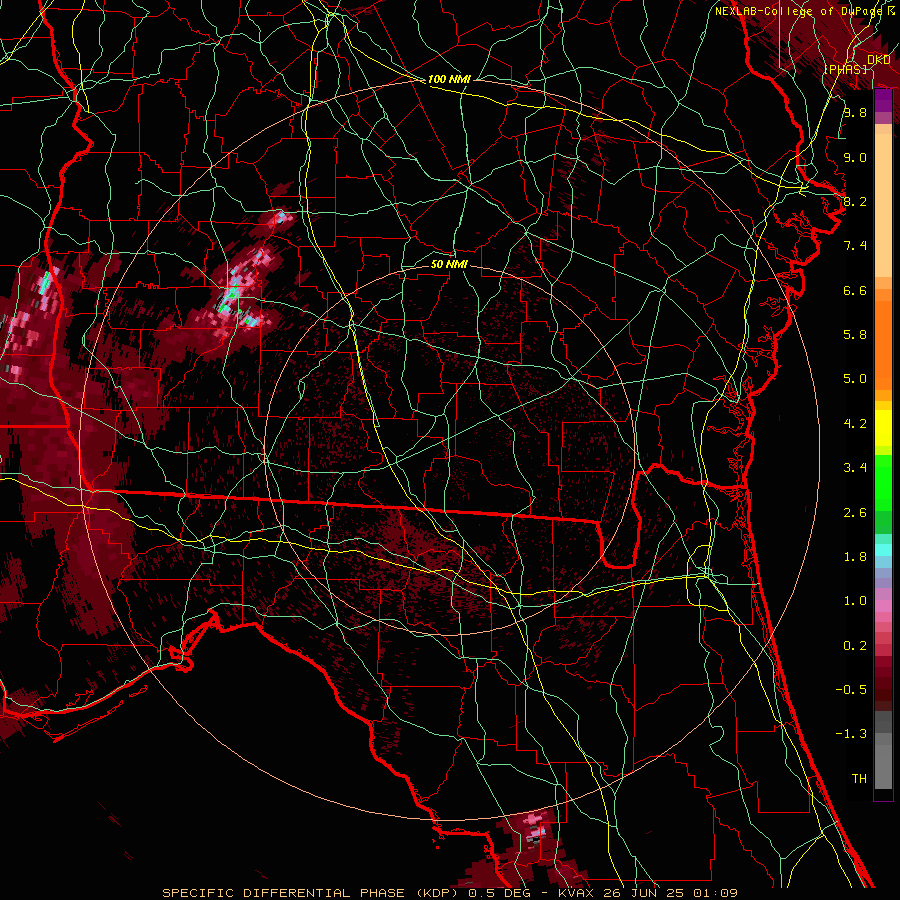This screenshot has height=900, width=900.
Task: Click the 8.2 value on the color scale
Action: (855, 201)
